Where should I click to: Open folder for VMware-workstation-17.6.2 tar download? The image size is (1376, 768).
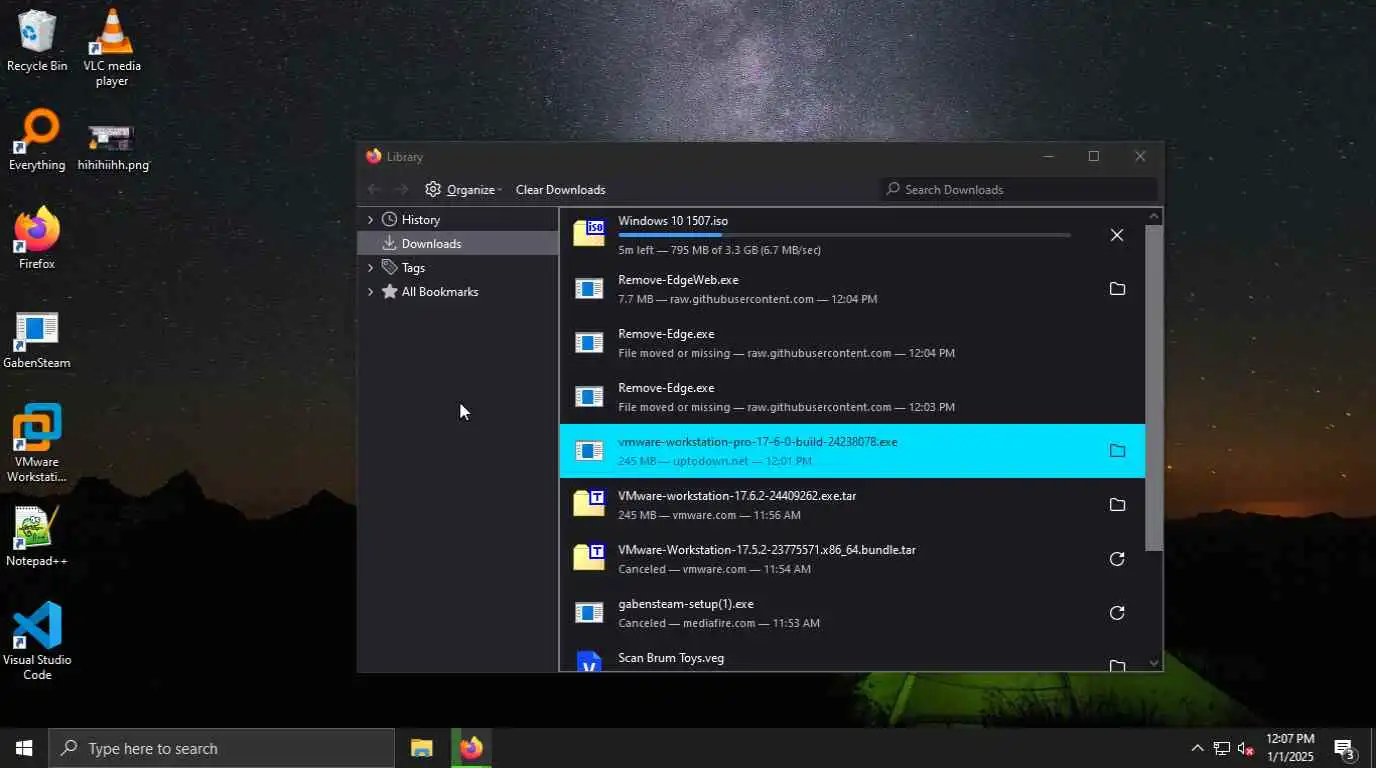click(1117, 505)
